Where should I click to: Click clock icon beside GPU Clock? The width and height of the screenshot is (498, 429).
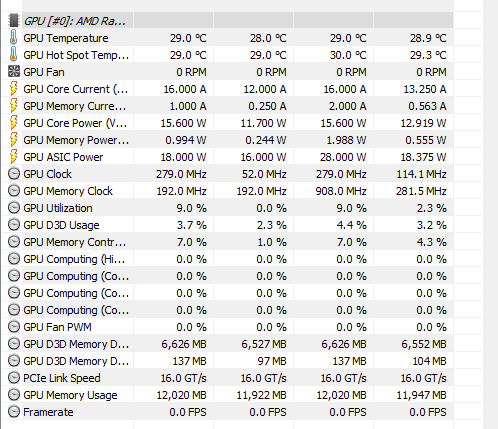(14, 174)
